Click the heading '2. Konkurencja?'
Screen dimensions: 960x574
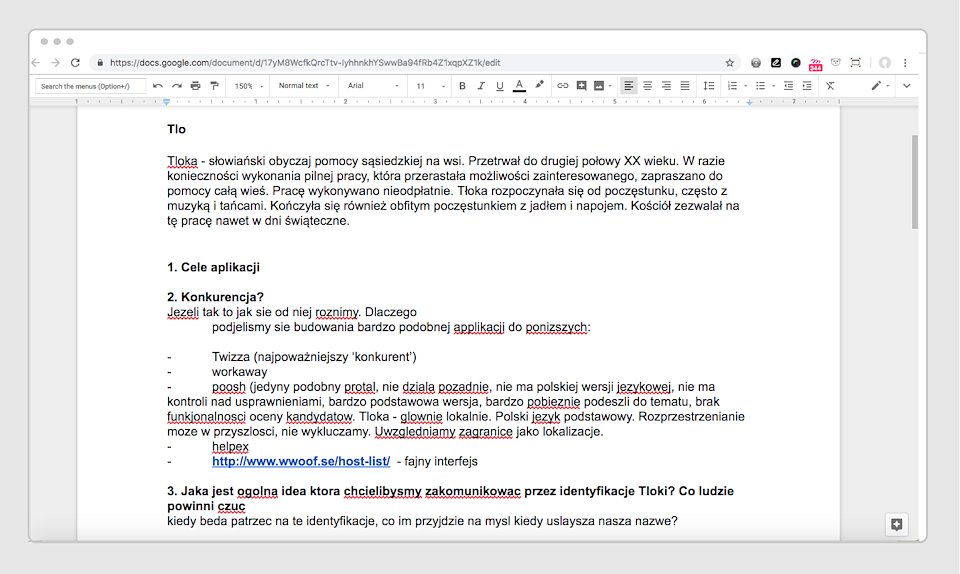(216, 297)
